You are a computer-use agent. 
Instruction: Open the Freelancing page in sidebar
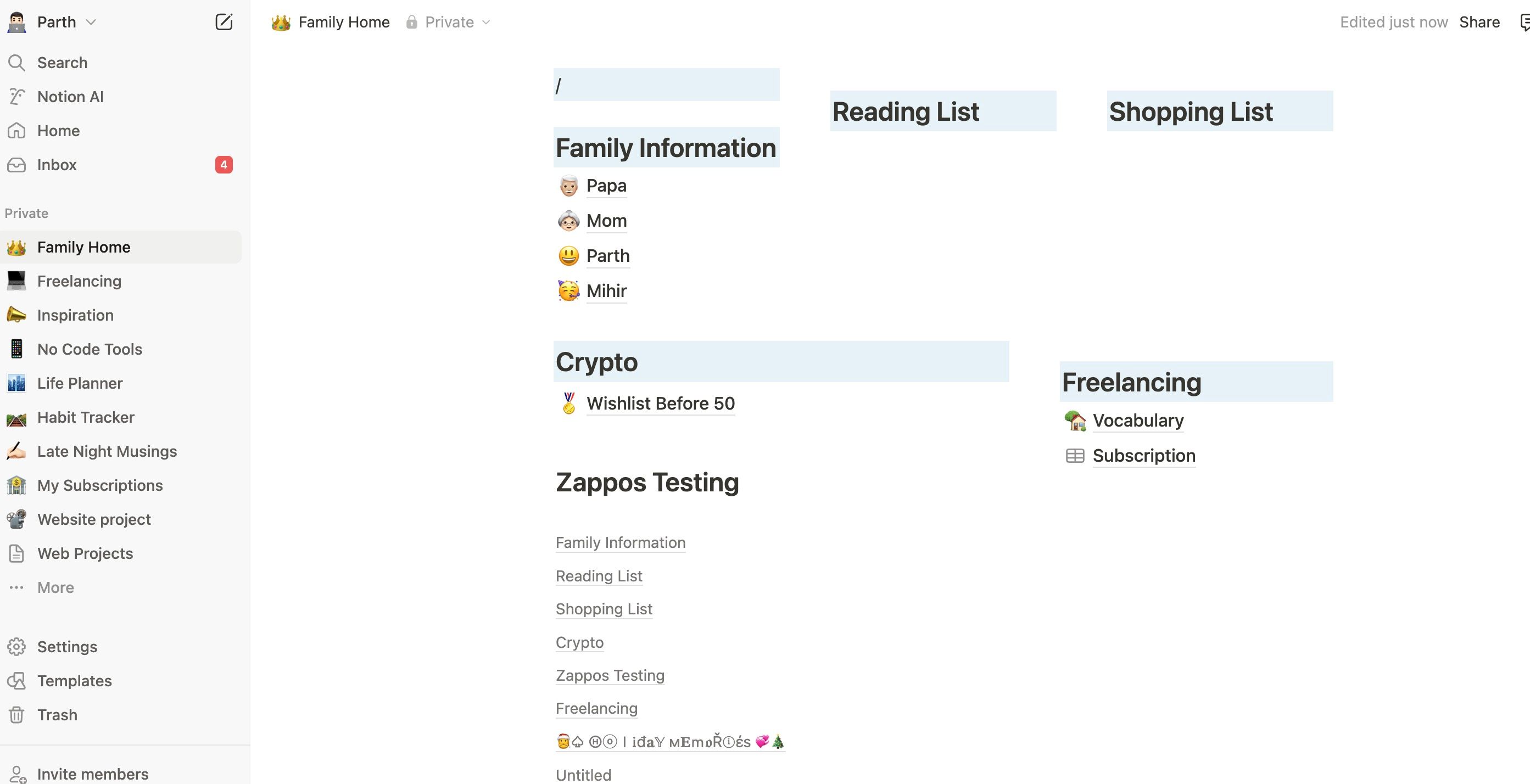click(79, 281)
